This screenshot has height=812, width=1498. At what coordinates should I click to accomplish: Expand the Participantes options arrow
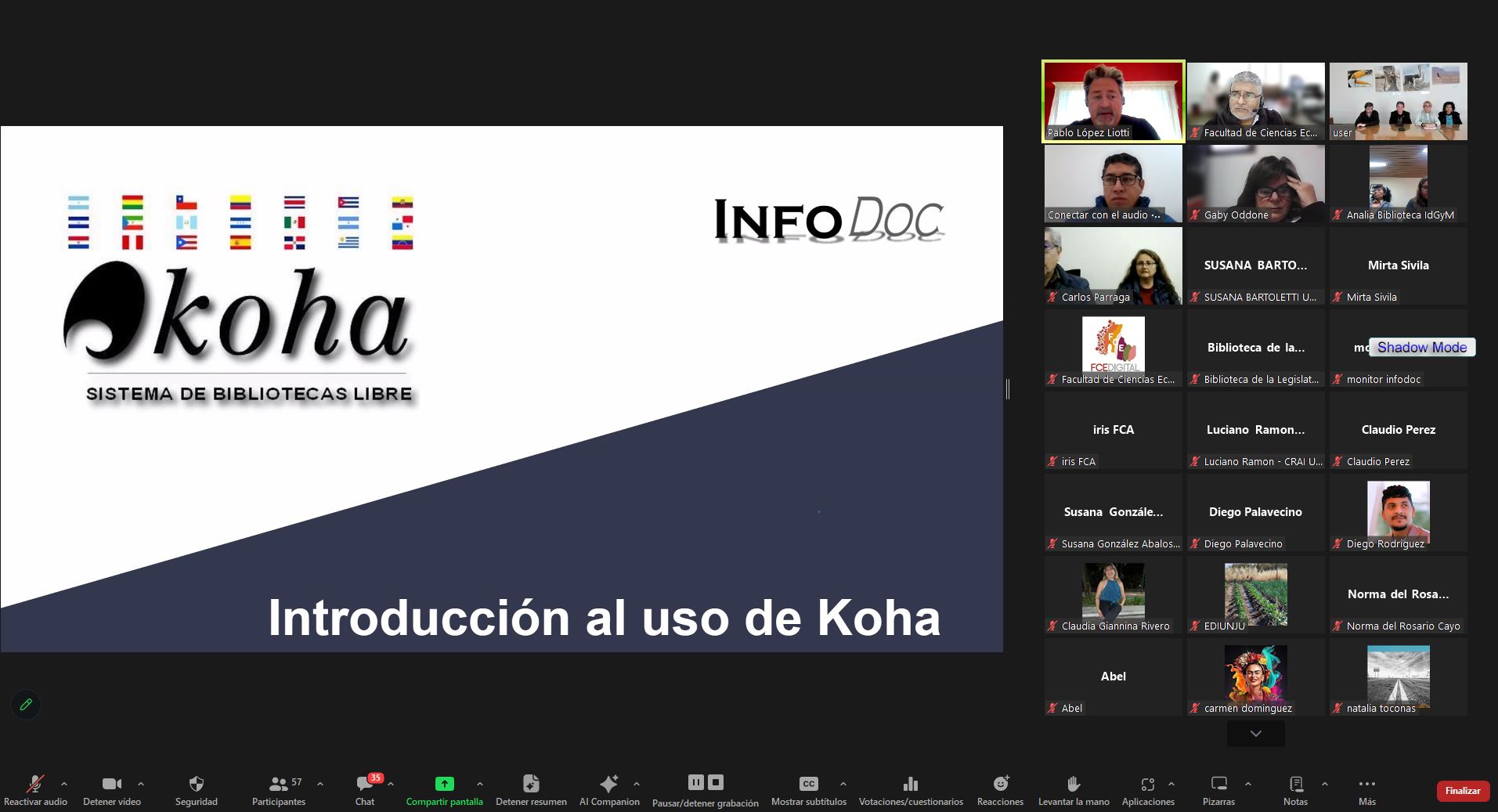click(x=320, y=784)
